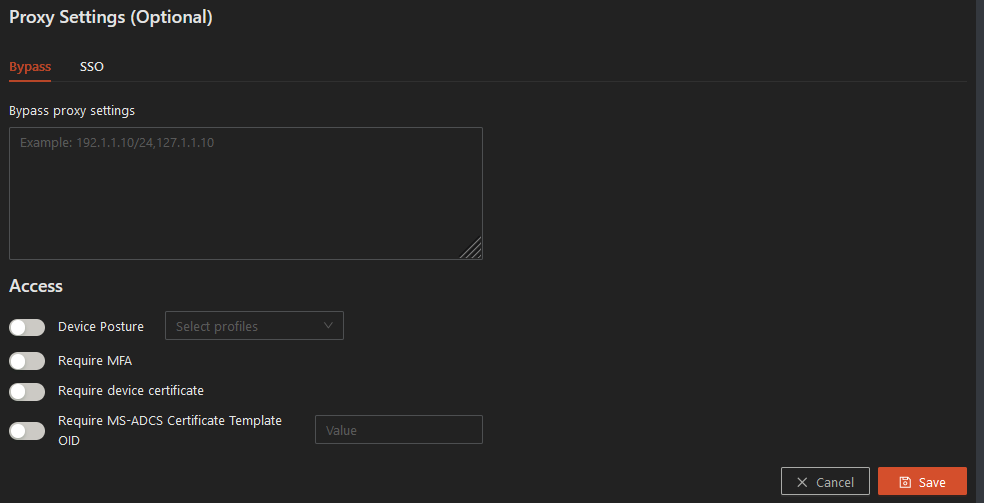Click the floppy disk icon on Save
Screen dimensions: 984x503
pos(905,482)
